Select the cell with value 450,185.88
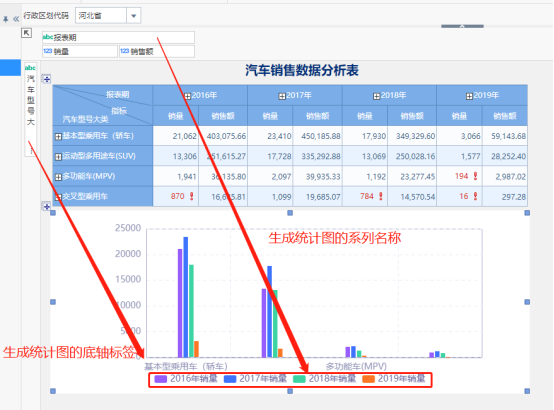 click(317, 136)
